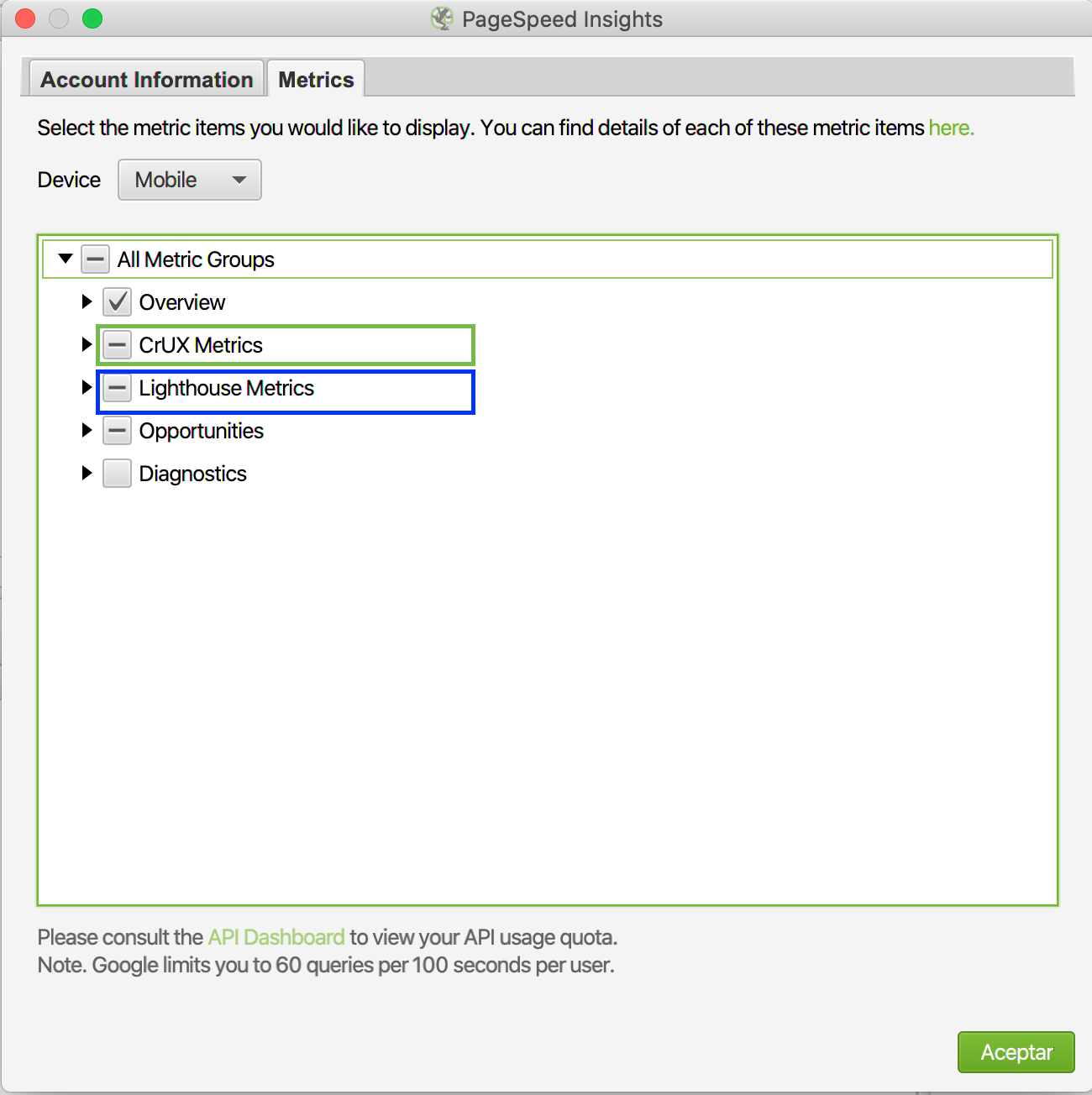Uncheck the Overview checkbox
The height and width of the screenshot is (1095, 1092).
tap(117, 302)
